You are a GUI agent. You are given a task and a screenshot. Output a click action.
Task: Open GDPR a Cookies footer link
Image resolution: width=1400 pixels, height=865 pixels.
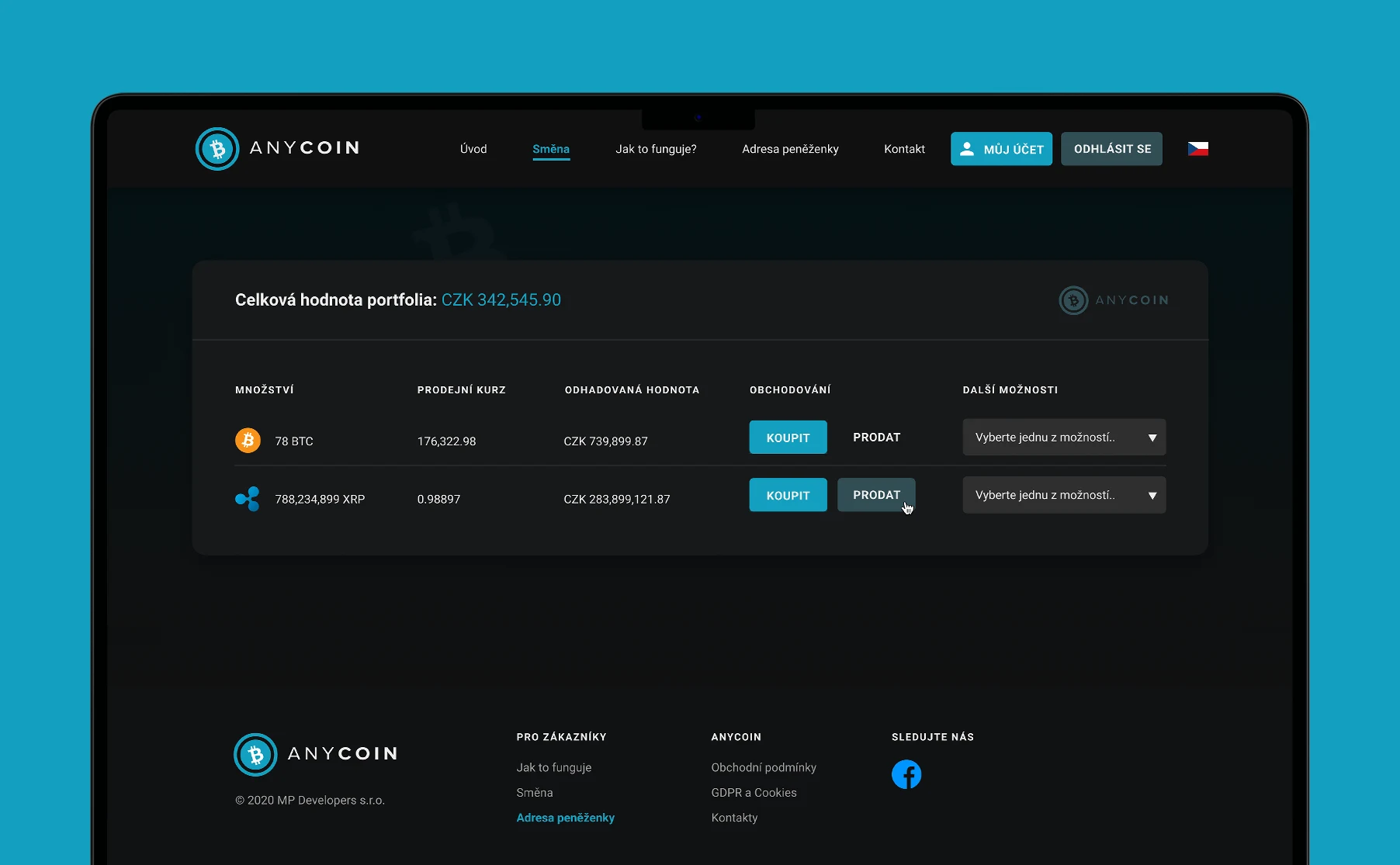pyautogui.click(x=754, y=792)
